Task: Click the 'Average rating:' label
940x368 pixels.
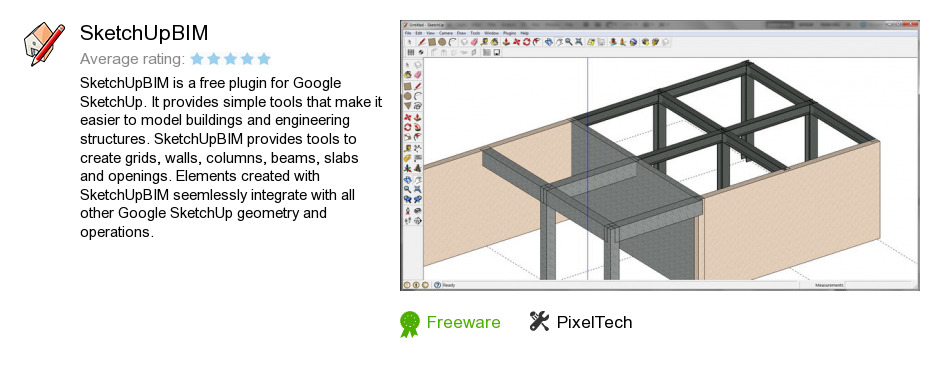Action: click(x=132, y=59)
